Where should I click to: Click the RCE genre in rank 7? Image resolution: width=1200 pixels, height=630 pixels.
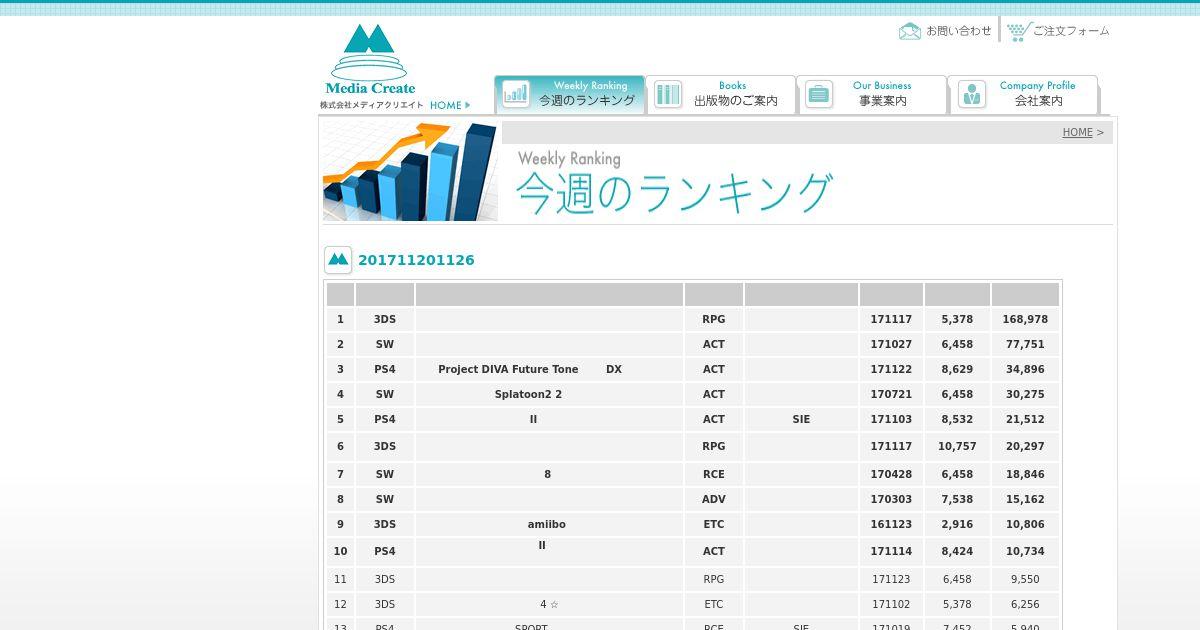point(714,474)
